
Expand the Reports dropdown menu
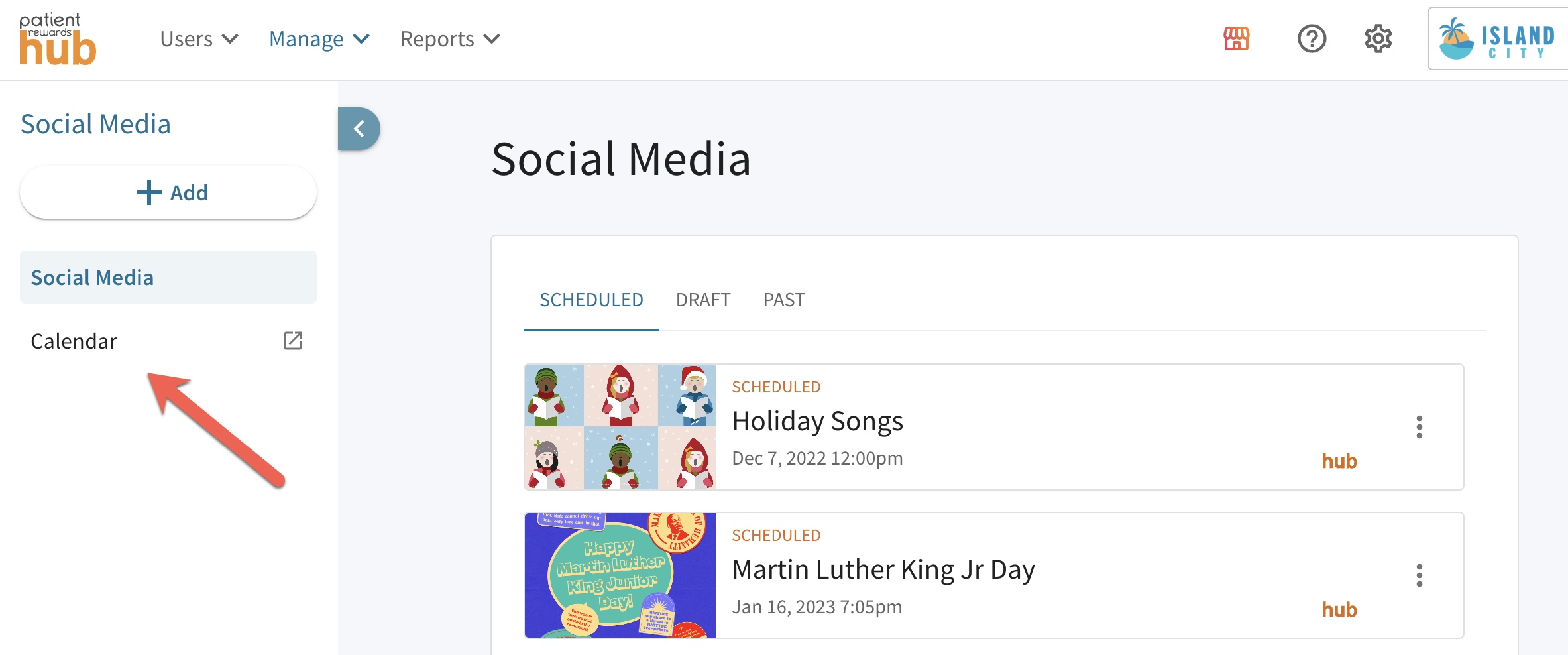450,39
